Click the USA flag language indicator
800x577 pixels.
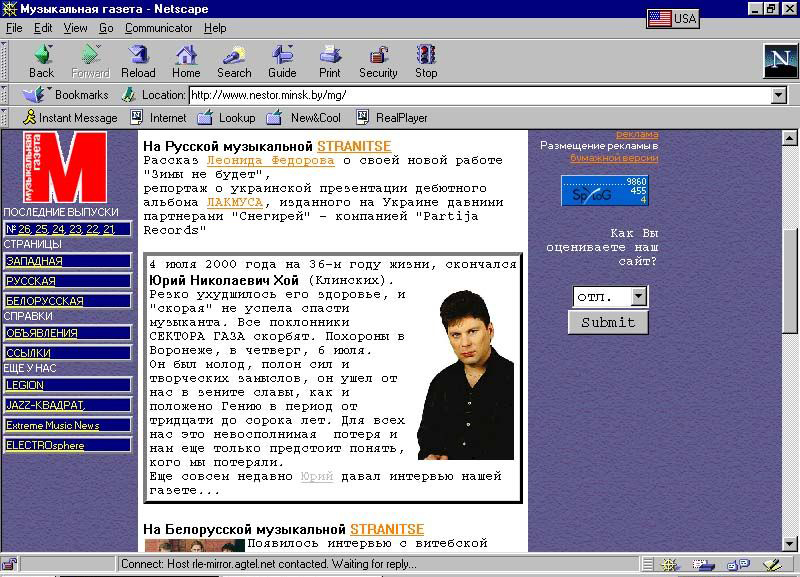pyautogui.click(x=672, y=19)
